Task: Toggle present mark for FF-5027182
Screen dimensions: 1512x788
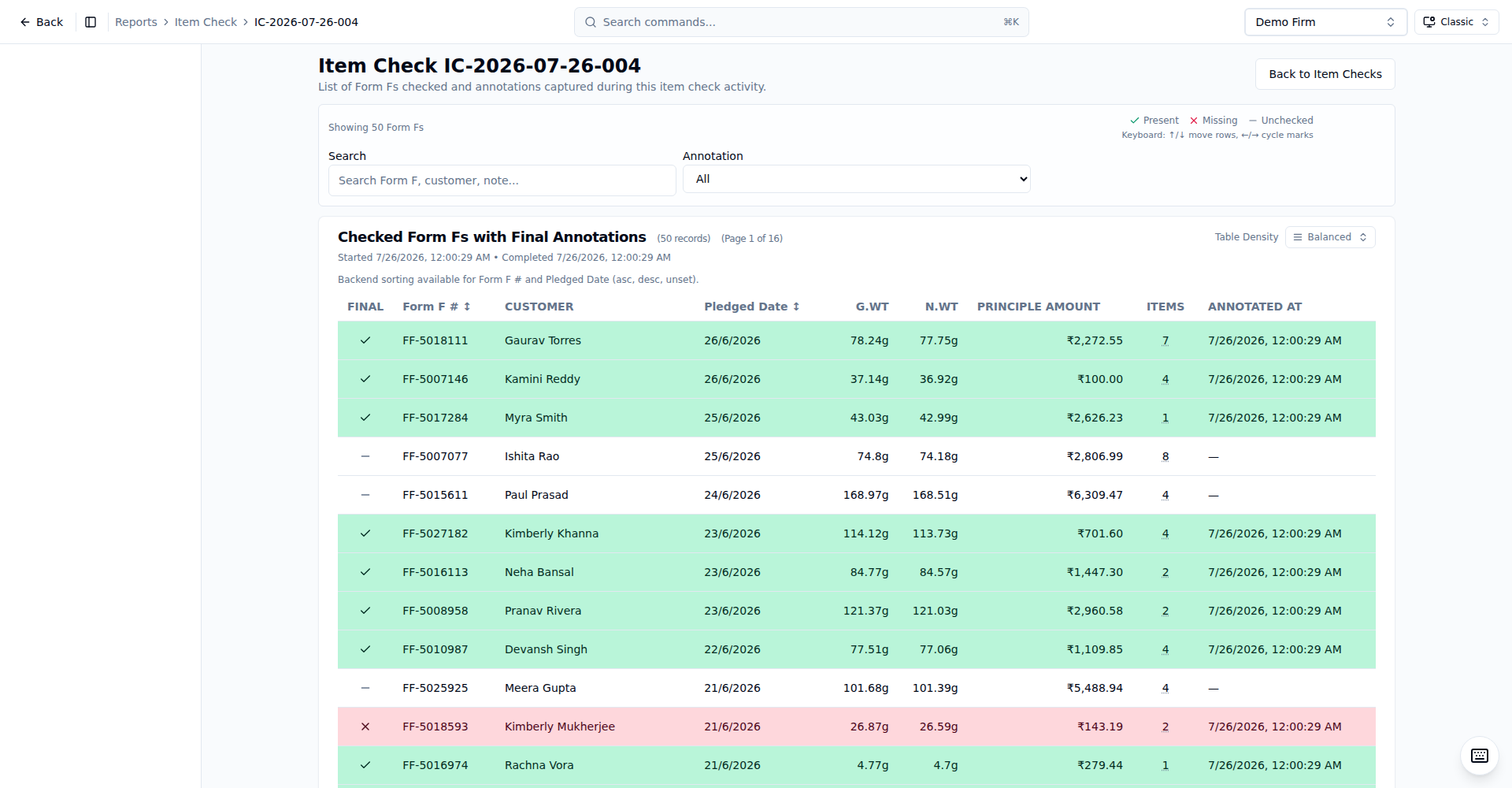Action: tap(365, 533)
